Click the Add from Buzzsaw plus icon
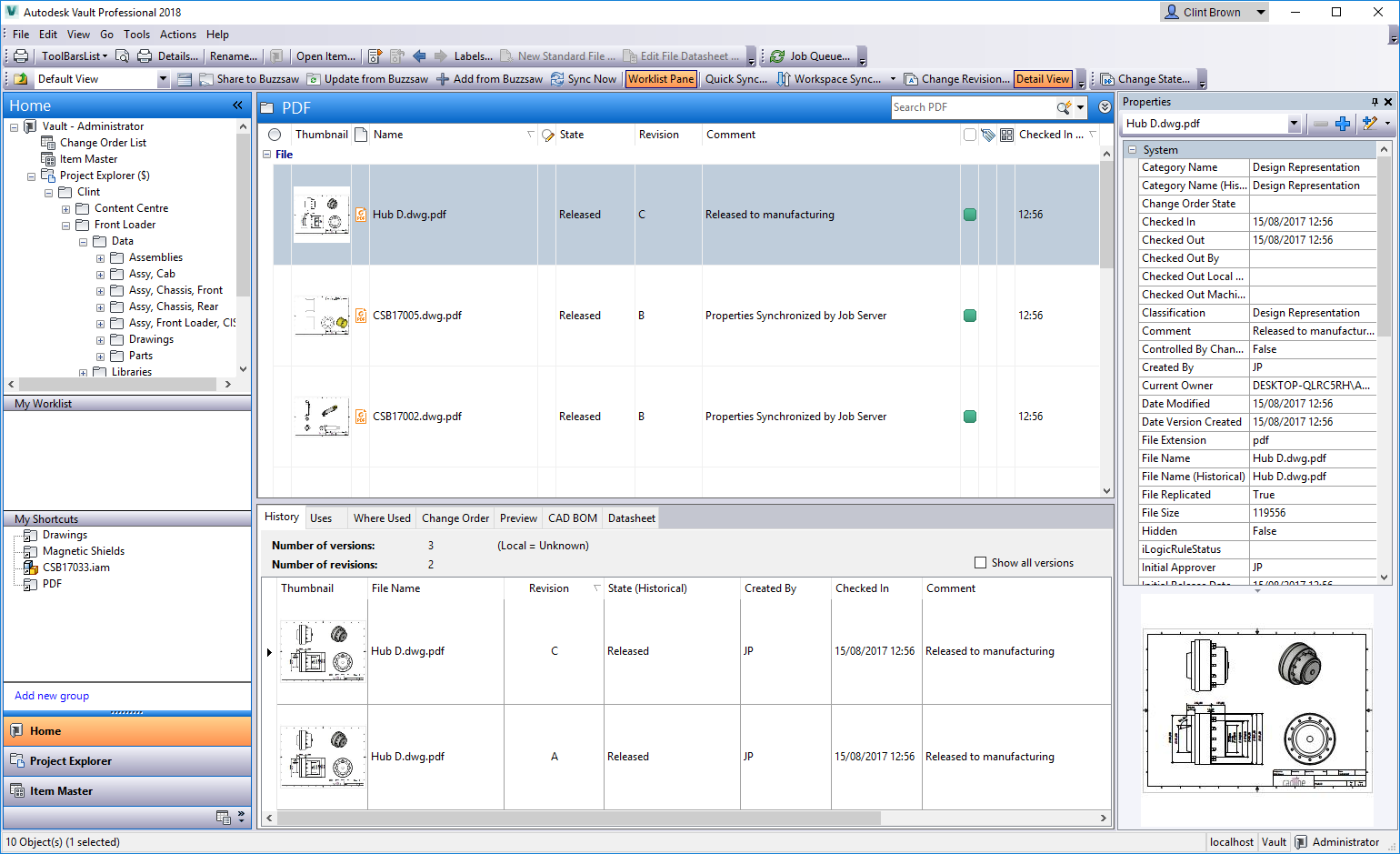This screenshot has width=1400, height=854. 443,79
